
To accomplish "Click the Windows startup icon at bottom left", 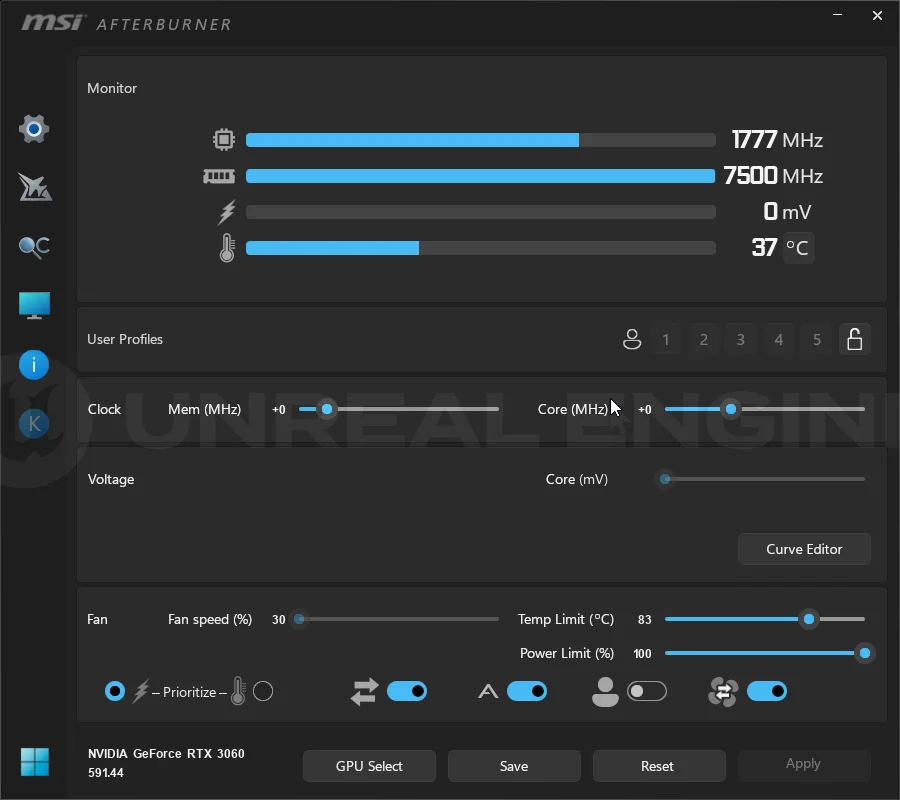I will click(34, 762).
